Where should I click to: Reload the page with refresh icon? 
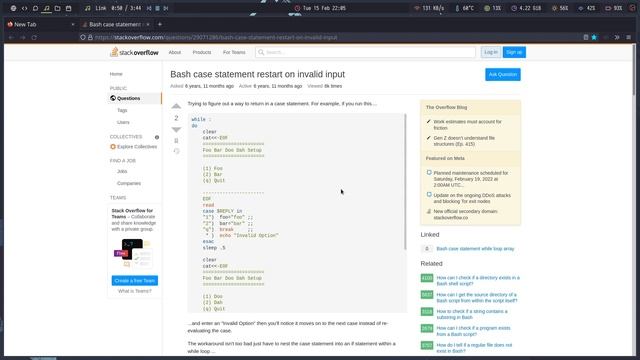(34, 37)
